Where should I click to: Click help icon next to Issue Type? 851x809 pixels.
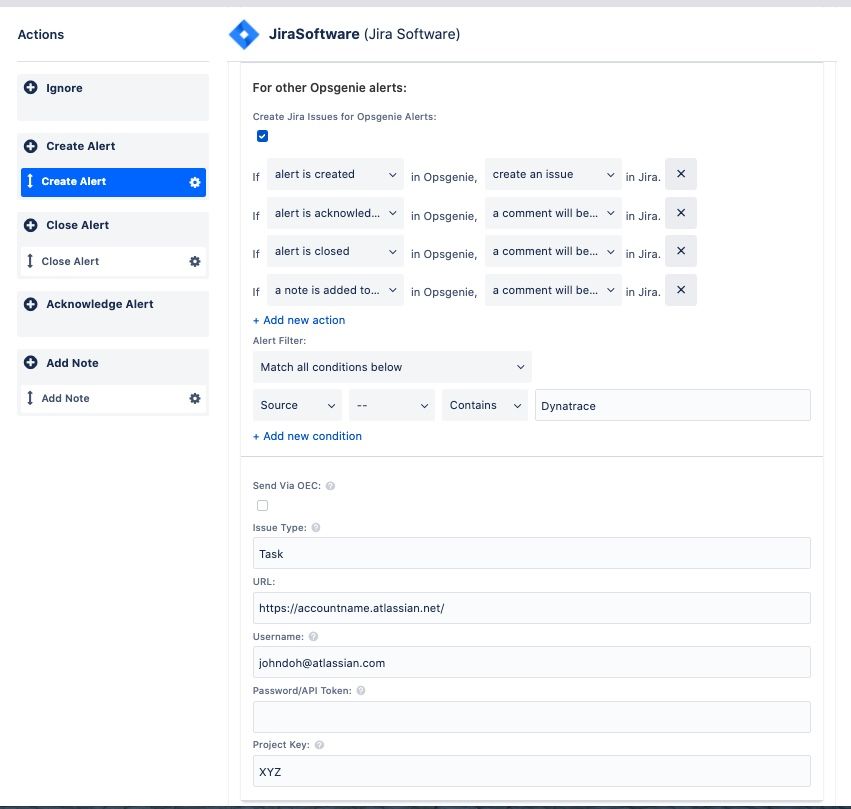tap(316, 527)
